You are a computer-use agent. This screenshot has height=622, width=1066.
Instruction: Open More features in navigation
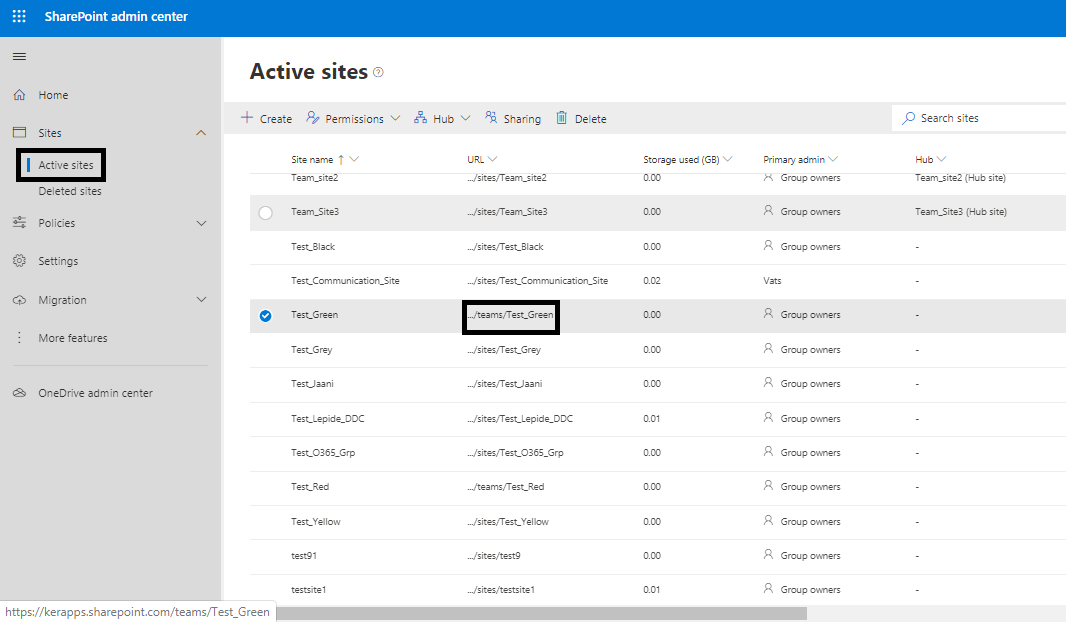pyautogui.click(x=73, y=338)
